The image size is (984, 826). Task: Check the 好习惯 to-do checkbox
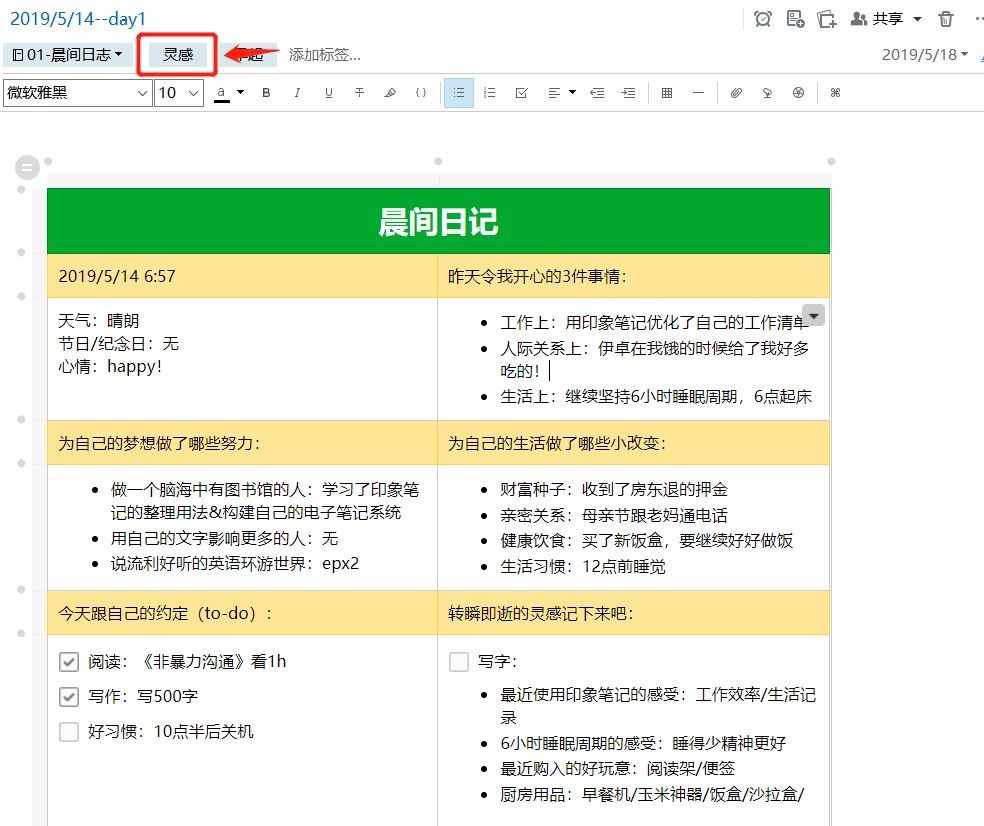pos(69,732)
